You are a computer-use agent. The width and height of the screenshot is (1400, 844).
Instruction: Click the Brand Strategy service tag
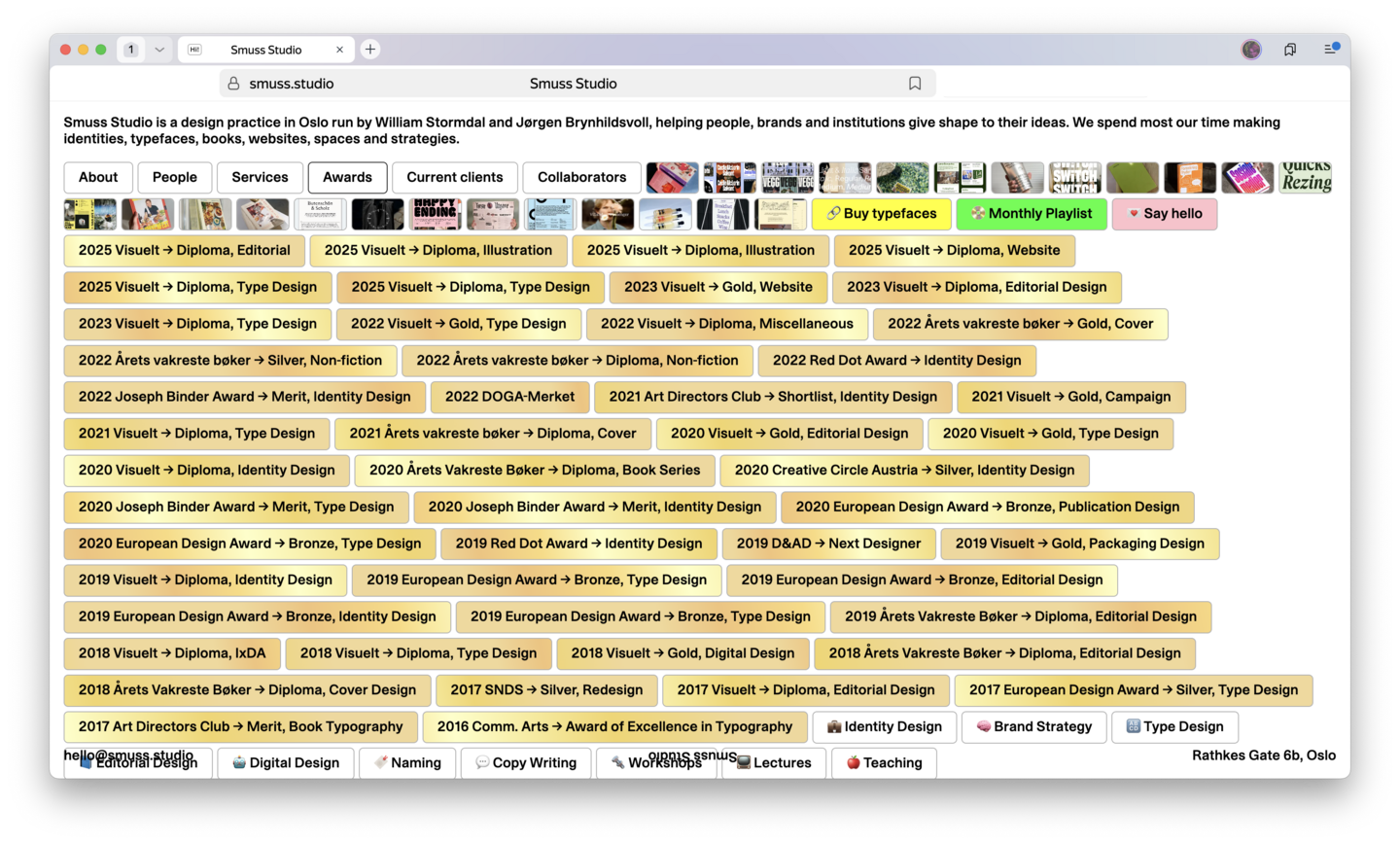(x=1034, y=726)
